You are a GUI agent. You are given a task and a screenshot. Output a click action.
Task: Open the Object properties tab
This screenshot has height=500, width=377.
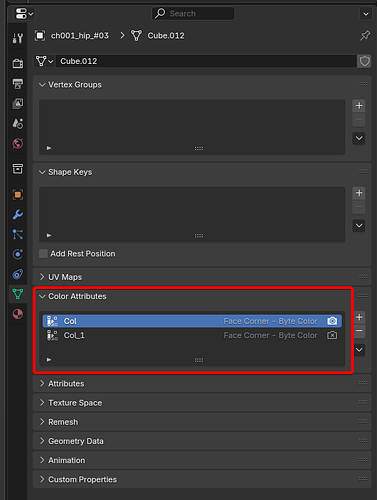[18, 194]
